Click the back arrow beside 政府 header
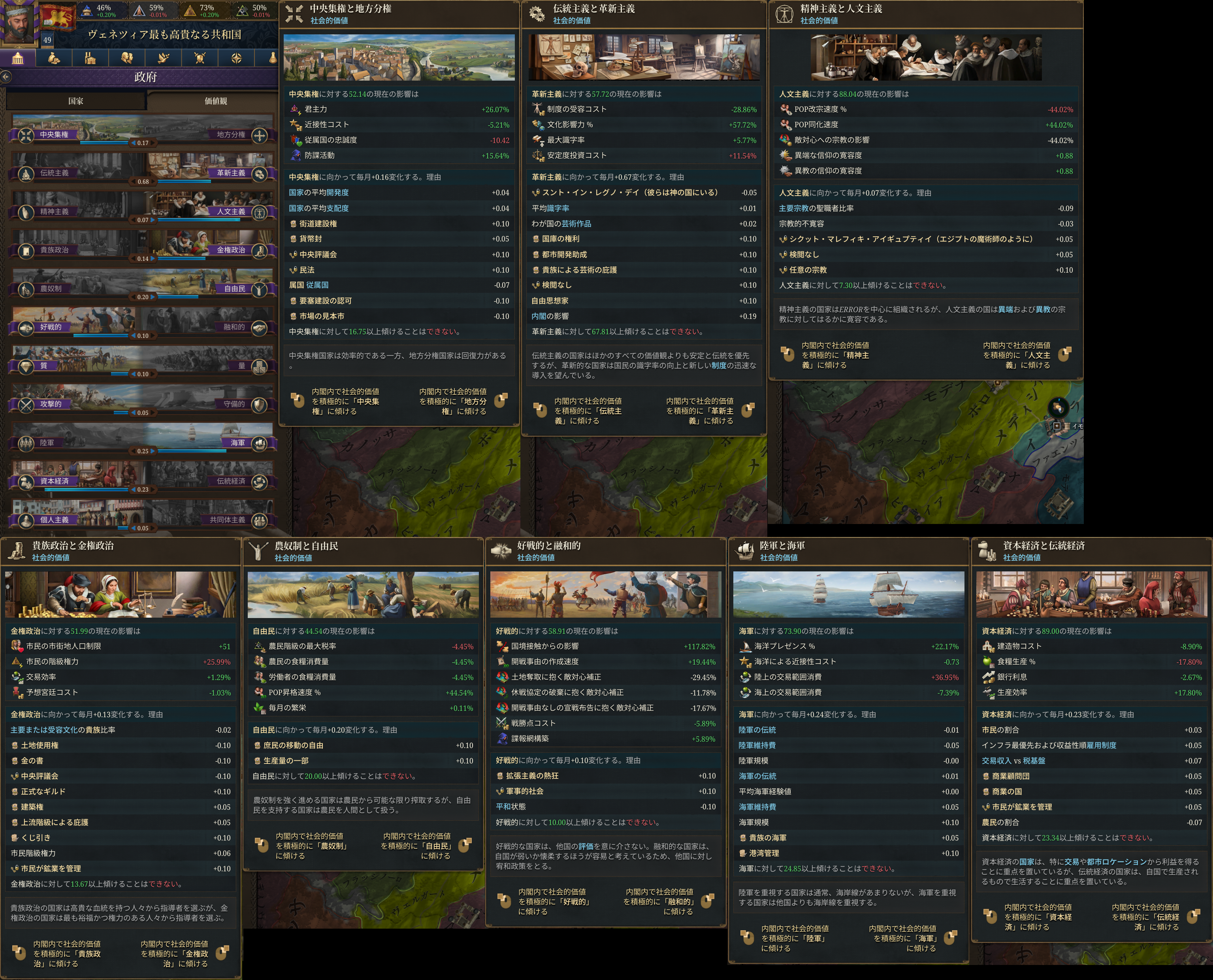This screenshot has width=1213, height=980. [x=6, y=76]
